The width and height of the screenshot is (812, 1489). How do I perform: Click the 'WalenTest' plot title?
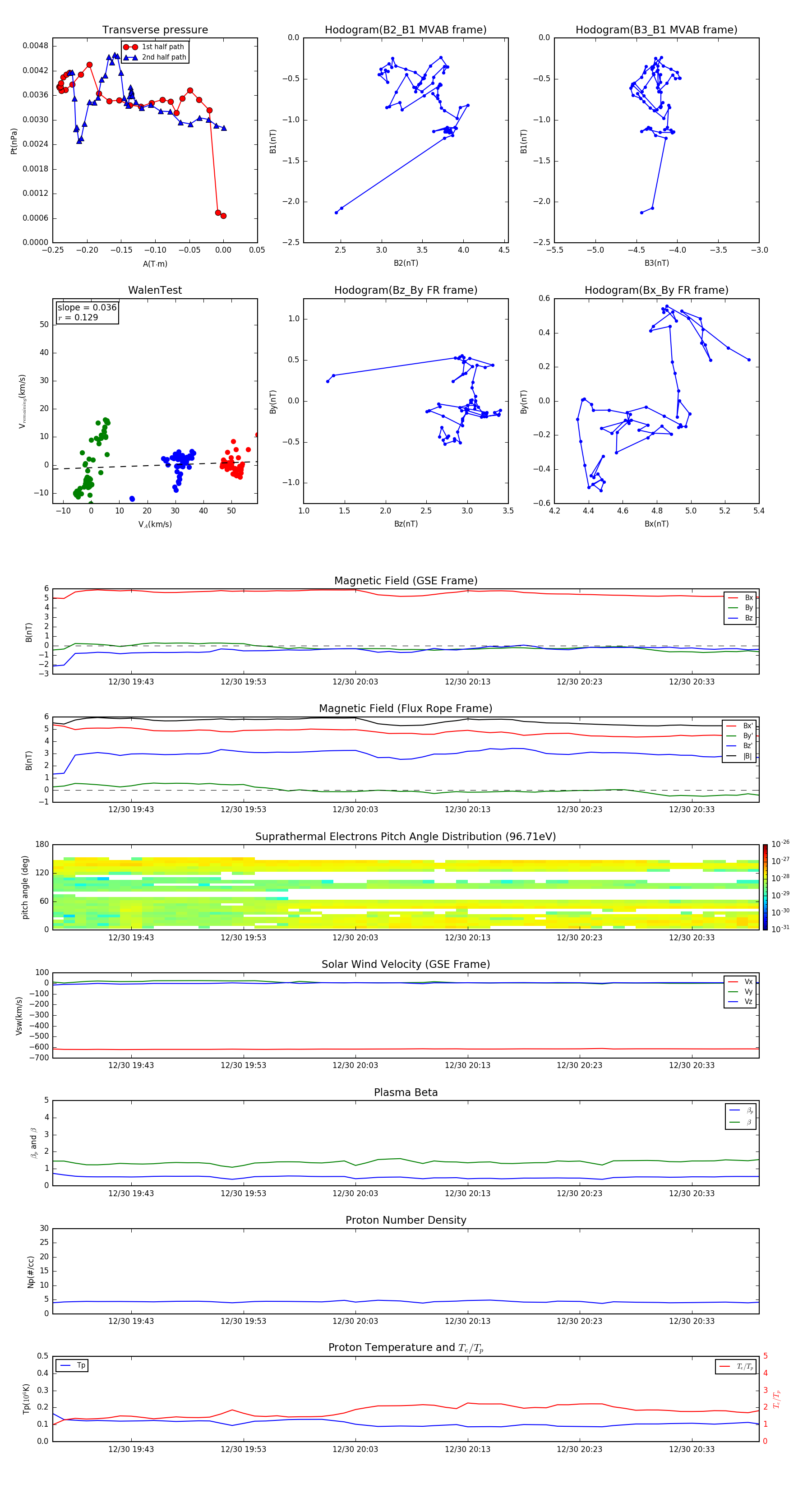click(x=155, y=290)
